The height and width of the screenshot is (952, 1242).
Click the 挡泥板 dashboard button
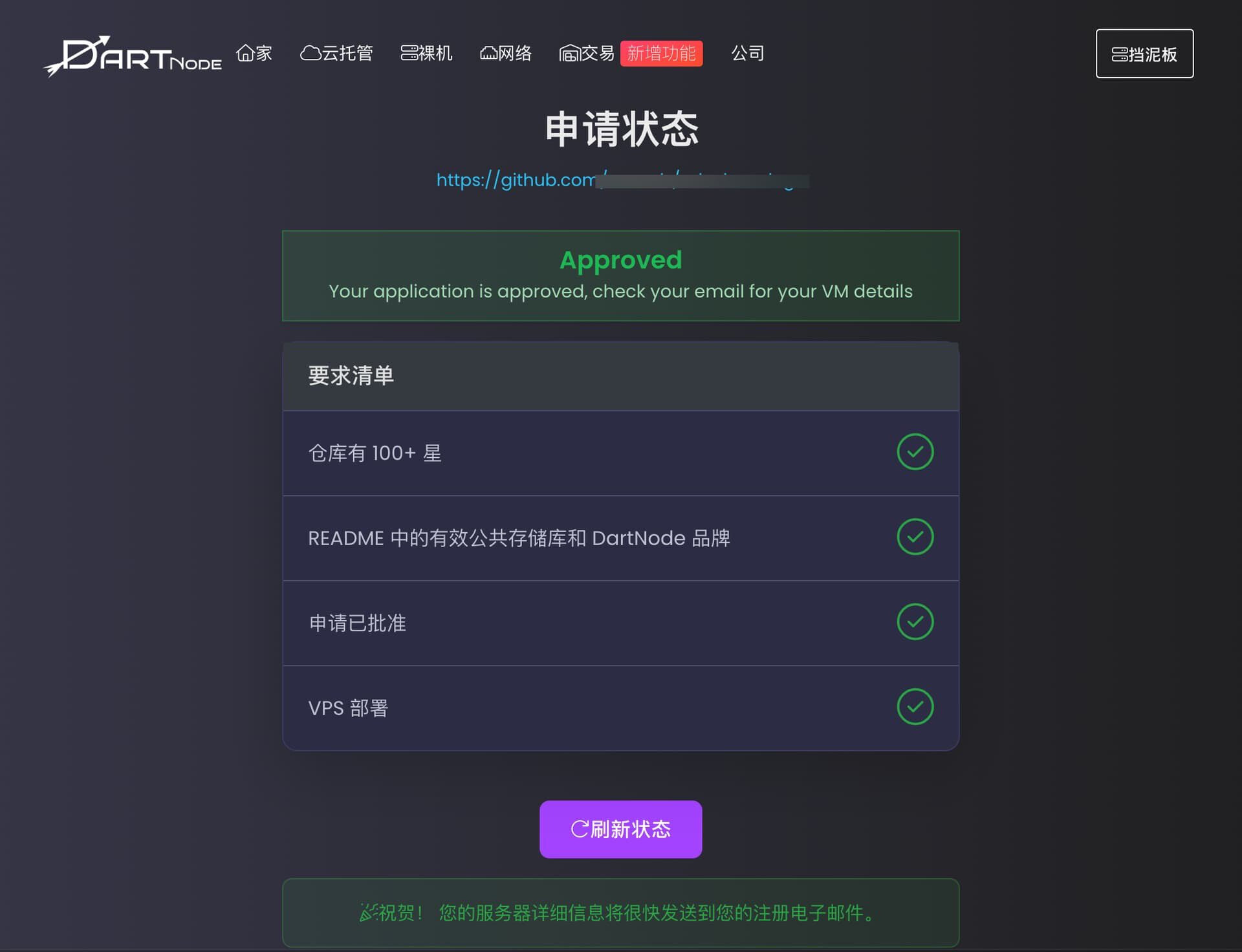pos(1144,54)
